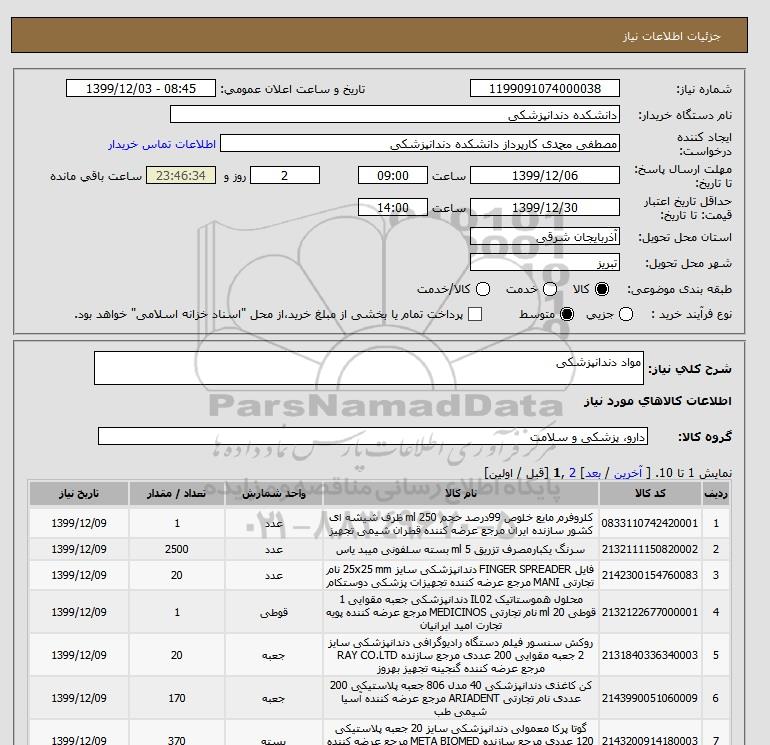Click the سرنگ یکبارمصرف item name in row 2
The height and width of the screenshot is (745, 770).
click(461, 550)
